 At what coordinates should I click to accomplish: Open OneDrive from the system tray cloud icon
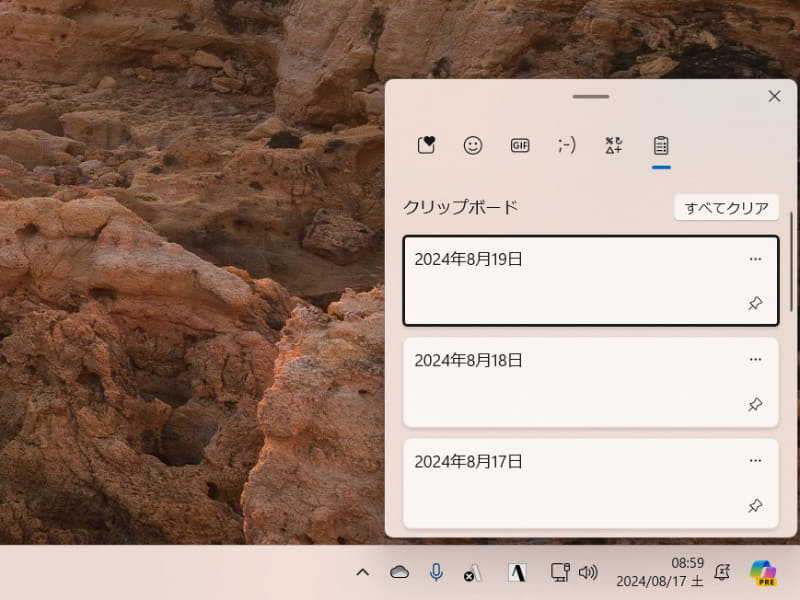click(400, 572)
